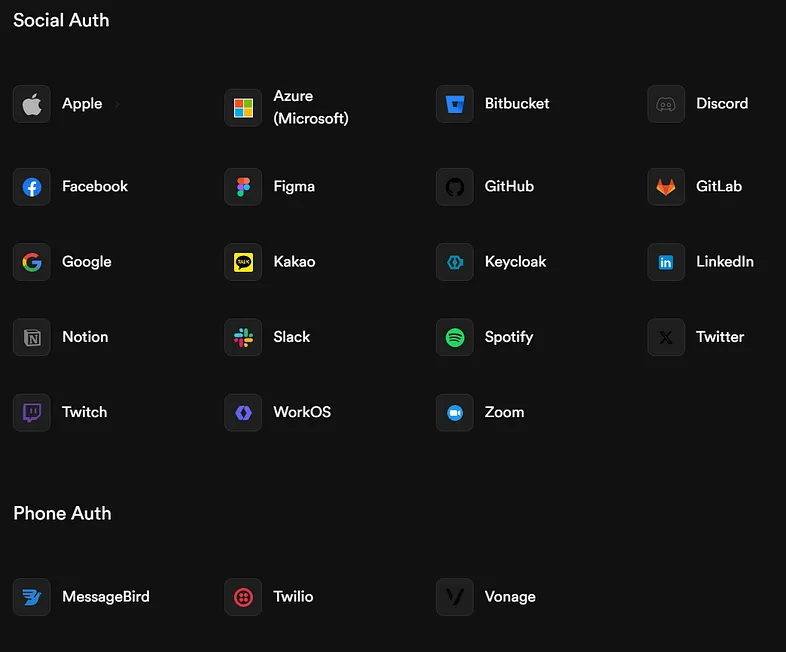Select the Twilio label text
Screen dimensions: 786x652
(293, 596)
